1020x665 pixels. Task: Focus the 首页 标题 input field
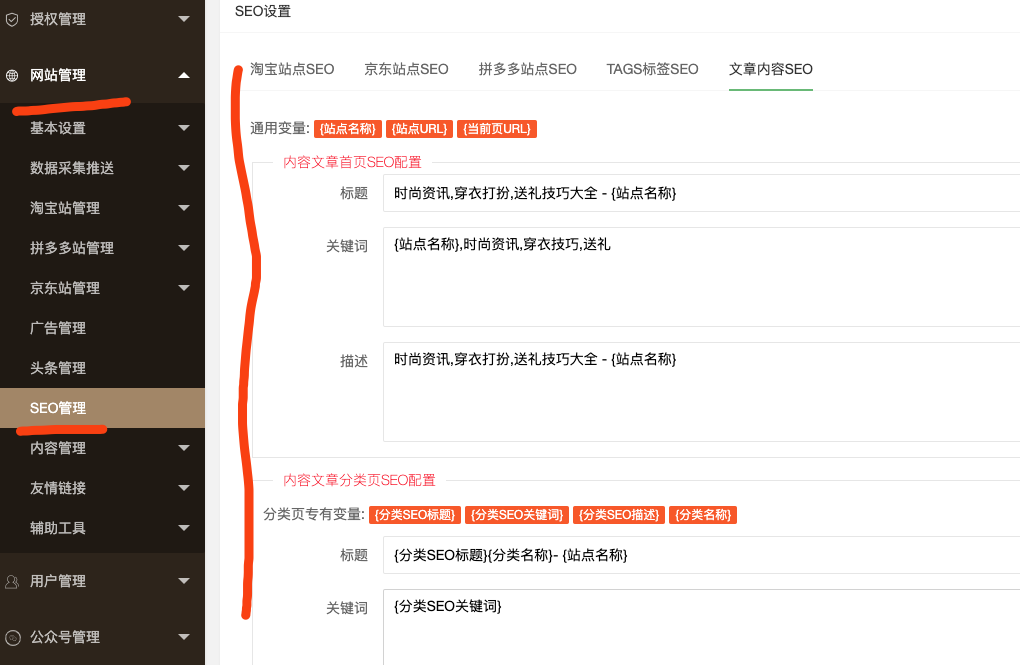pos(701,193)
